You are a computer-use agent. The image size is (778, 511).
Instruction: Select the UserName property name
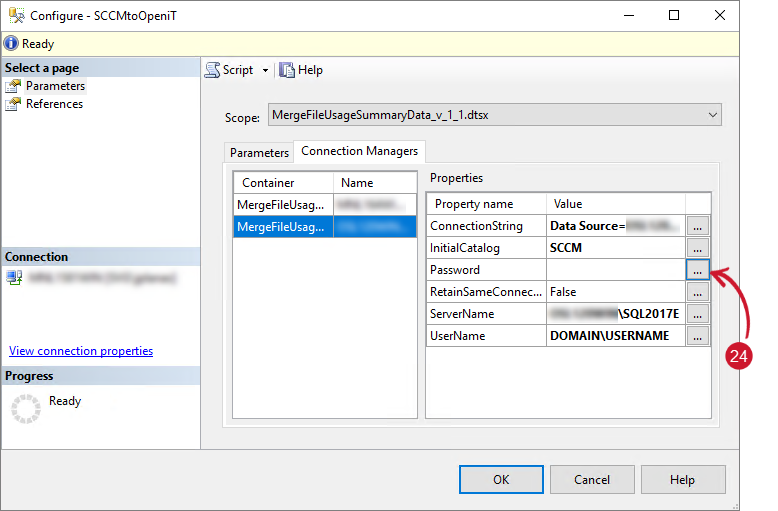[486, 336]
